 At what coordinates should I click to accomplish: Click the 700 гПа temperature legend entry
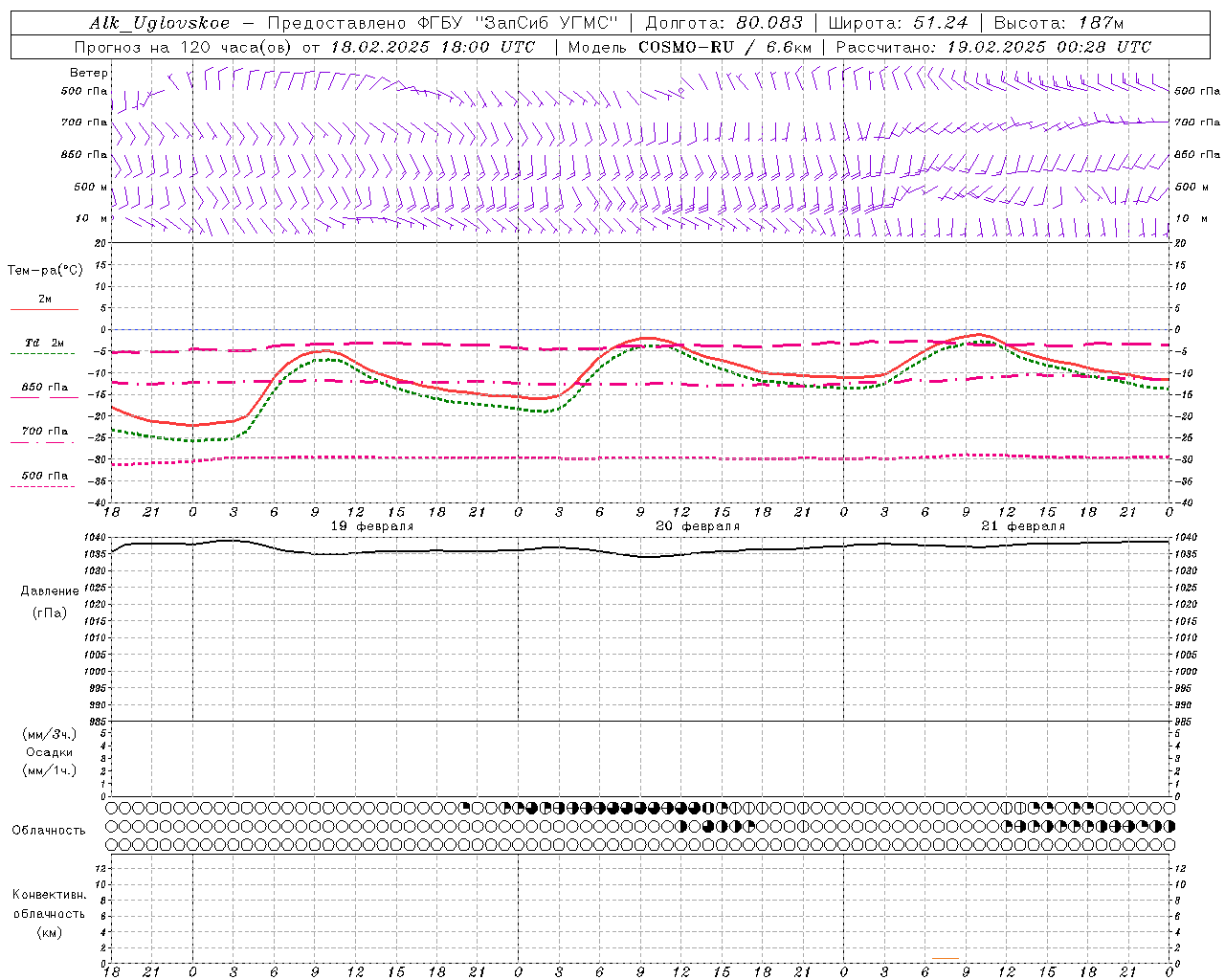[x=45, y=431]
